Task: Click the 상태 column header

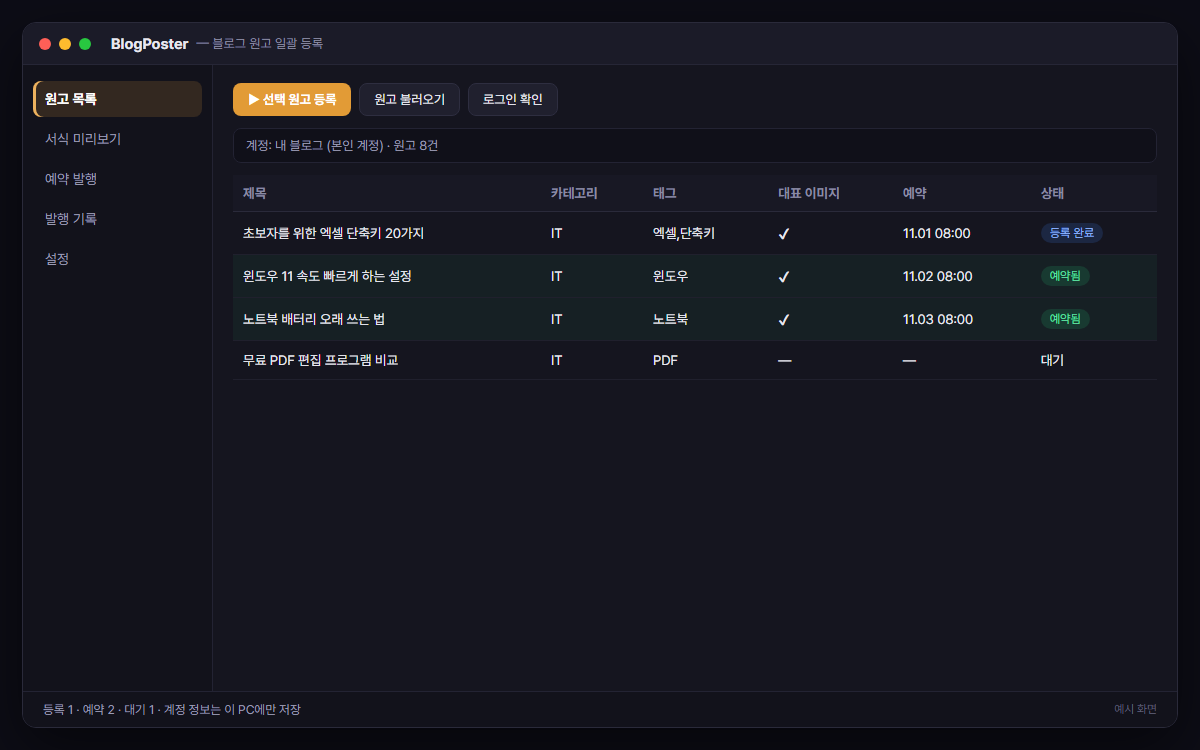Action: point(1053,193)
